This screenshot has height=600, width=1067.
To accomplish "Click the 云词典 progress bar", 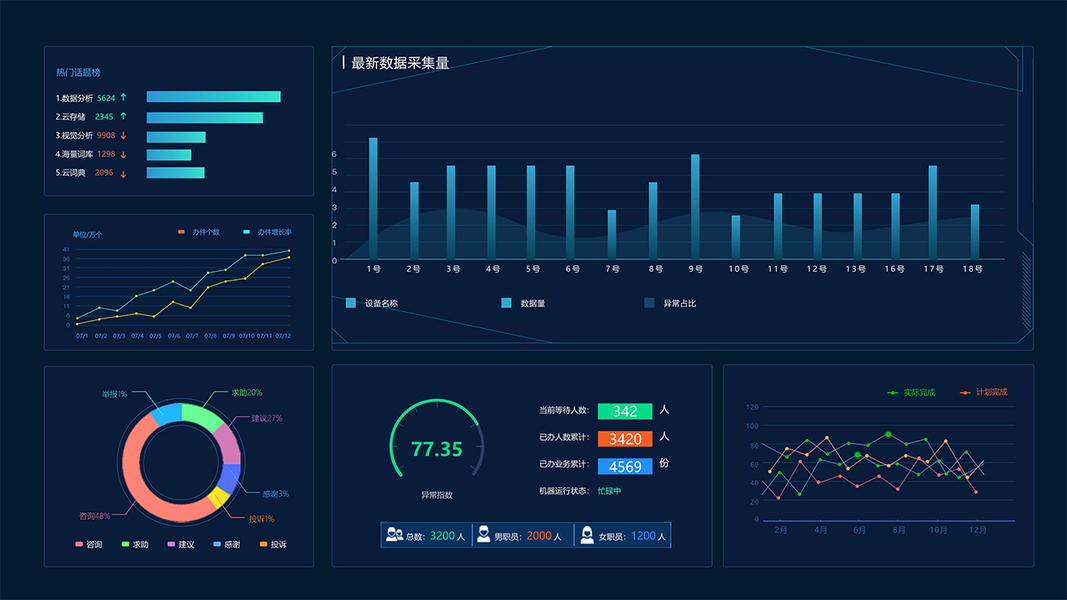I will coord(176,173).
